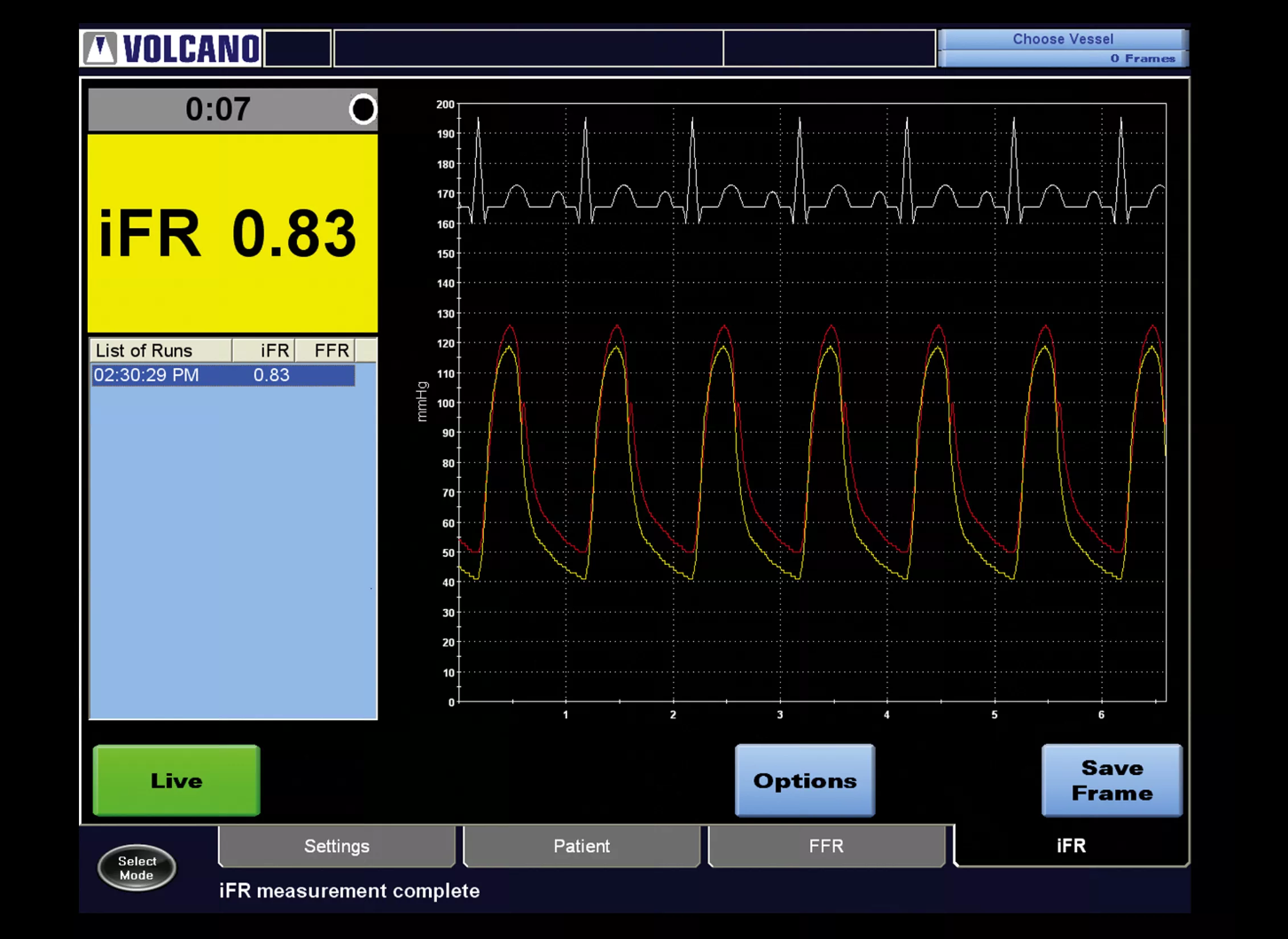Click the small empty field beside the logo
The image size is (1288, 939).
click(x=298, y=49)
